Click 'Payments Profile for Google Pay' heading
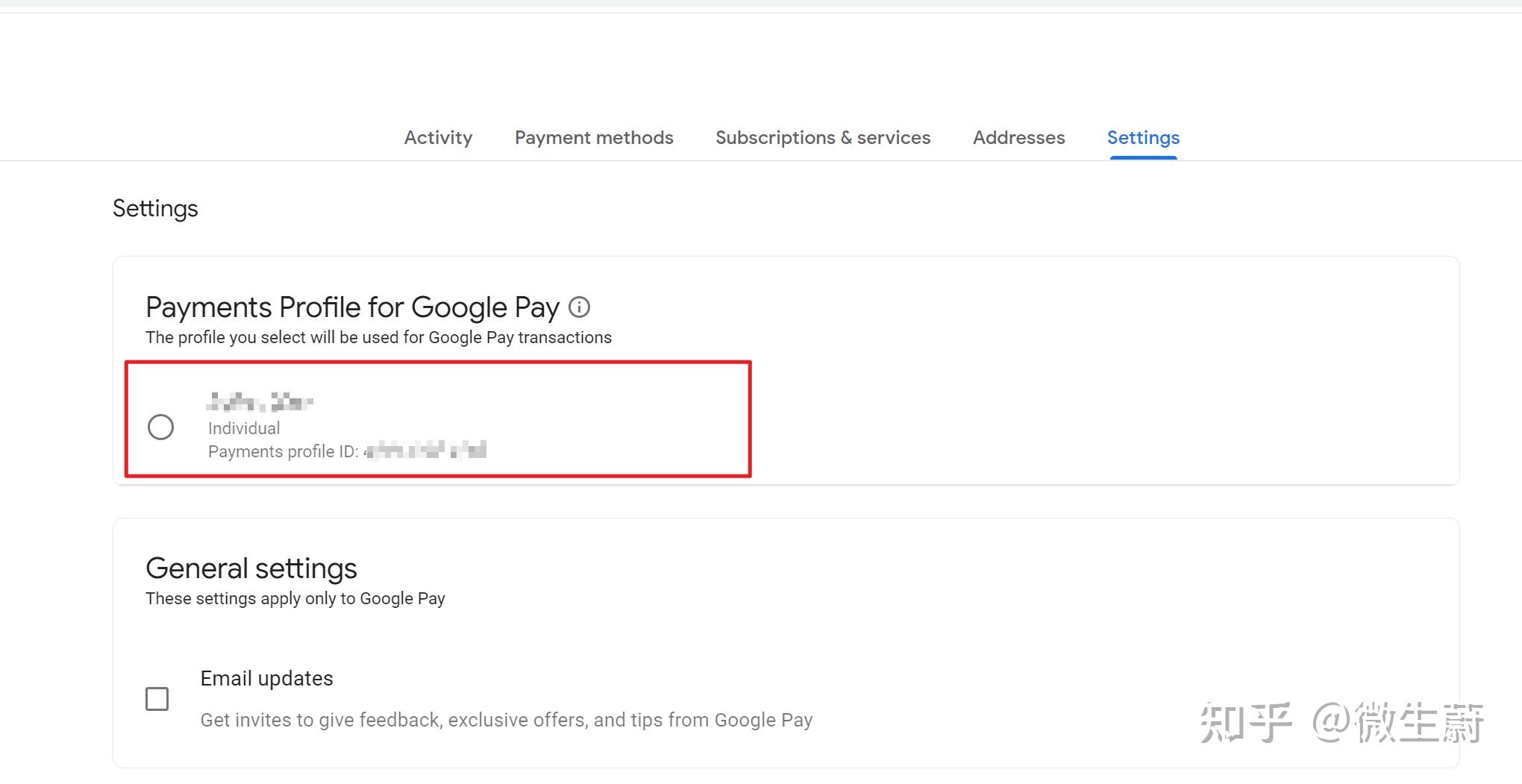 coord(352,307)
